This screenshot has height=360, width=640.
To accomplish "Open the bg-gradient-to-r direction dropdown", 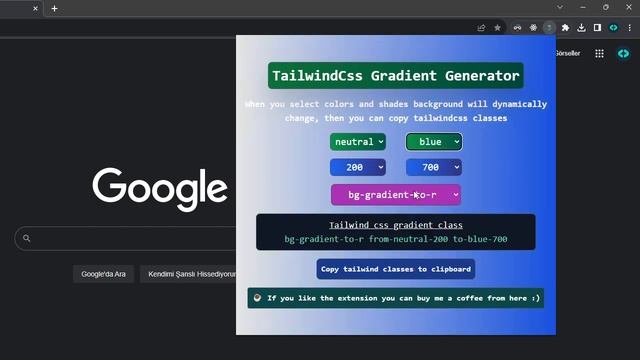I will [396, 195].
